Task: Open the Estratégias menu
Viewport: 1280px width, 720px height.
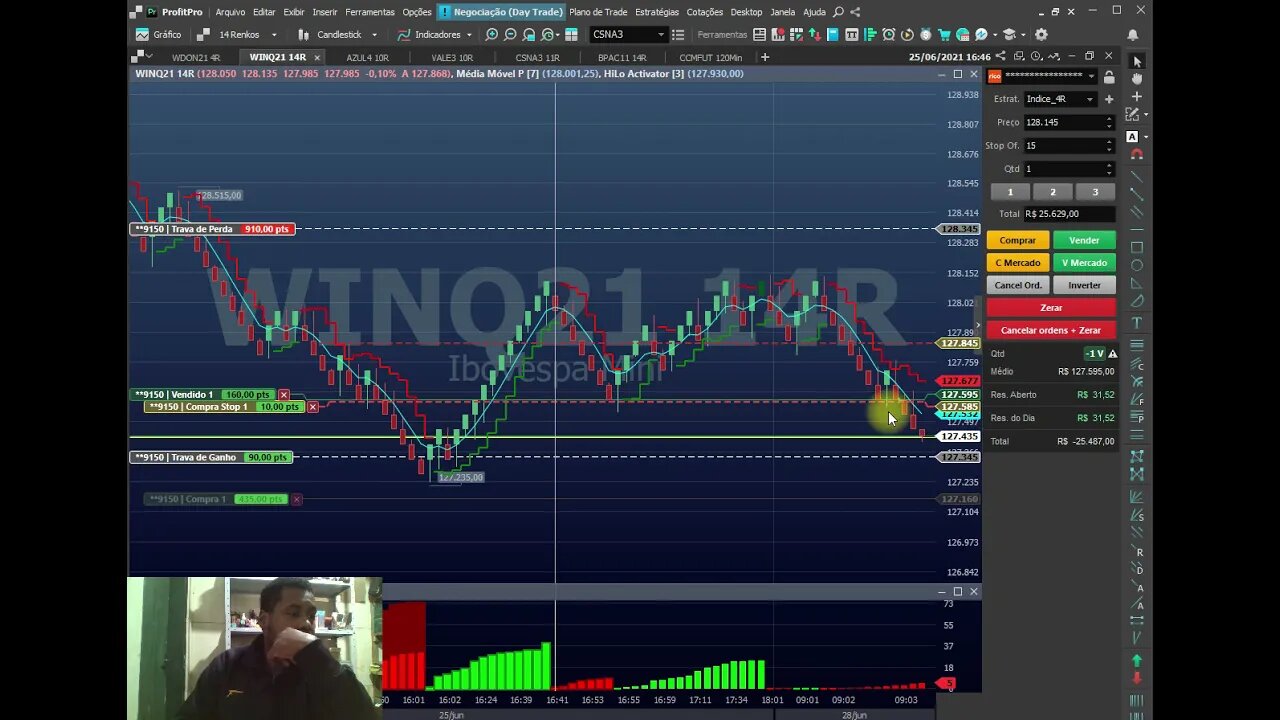Action: 657,12
